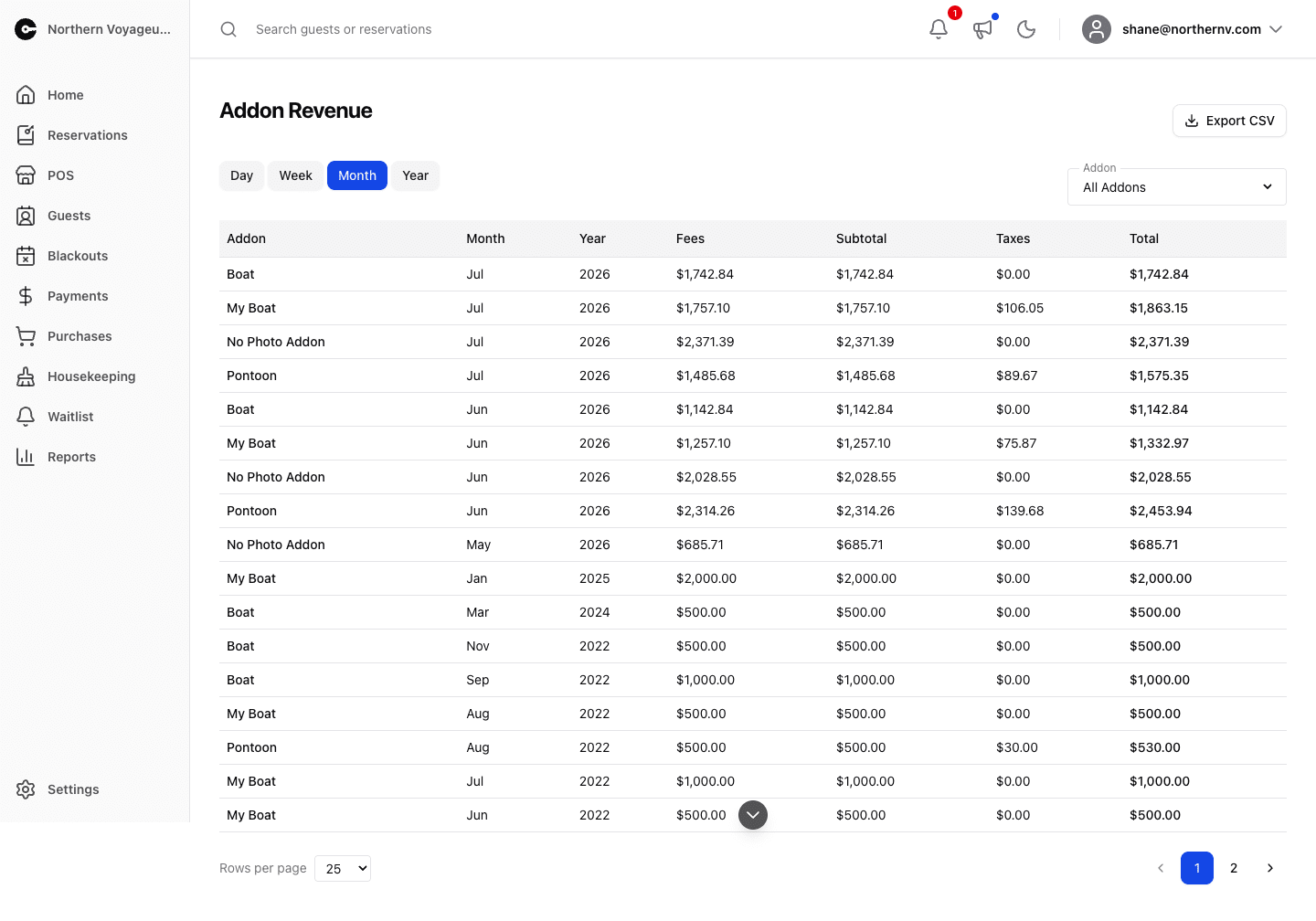
Task: Click shane@northernv.com account name
Action: 1192,29
